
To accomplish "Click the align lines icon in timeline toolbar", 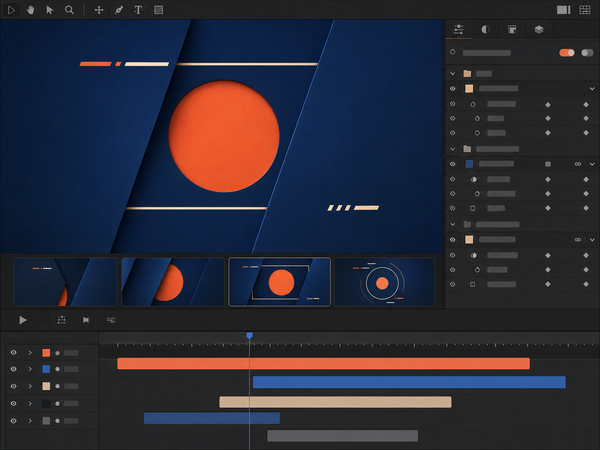I will click(x=111, y=320).
